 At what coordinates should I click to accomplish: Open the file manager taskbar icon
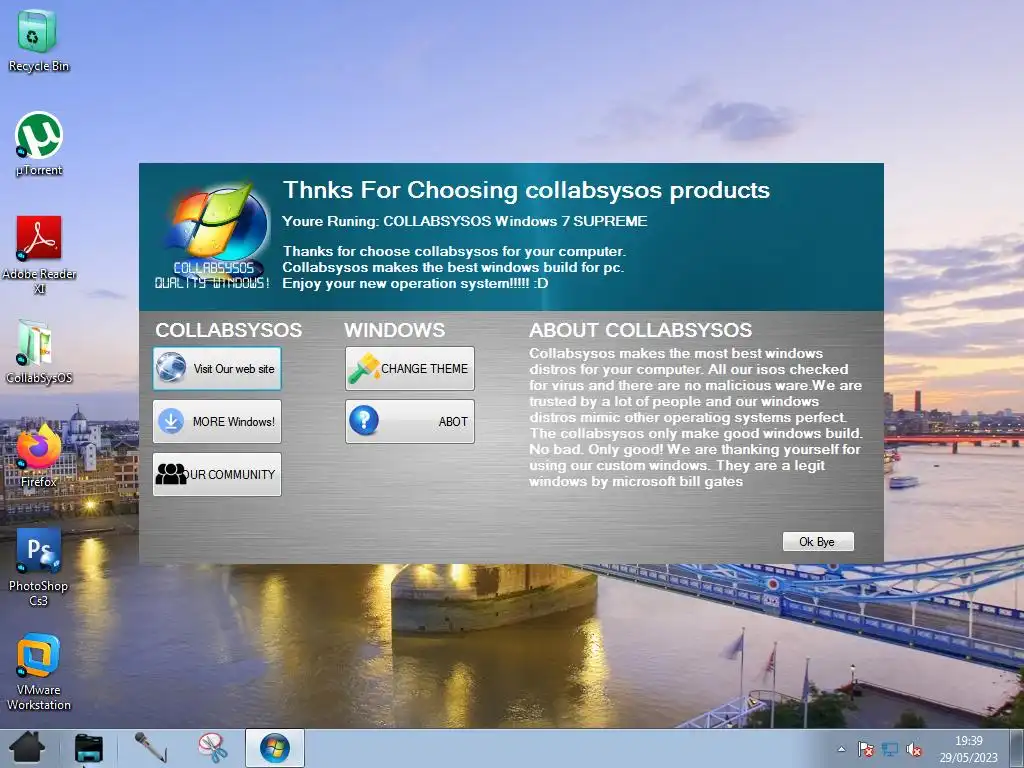(x=88, y=748)
